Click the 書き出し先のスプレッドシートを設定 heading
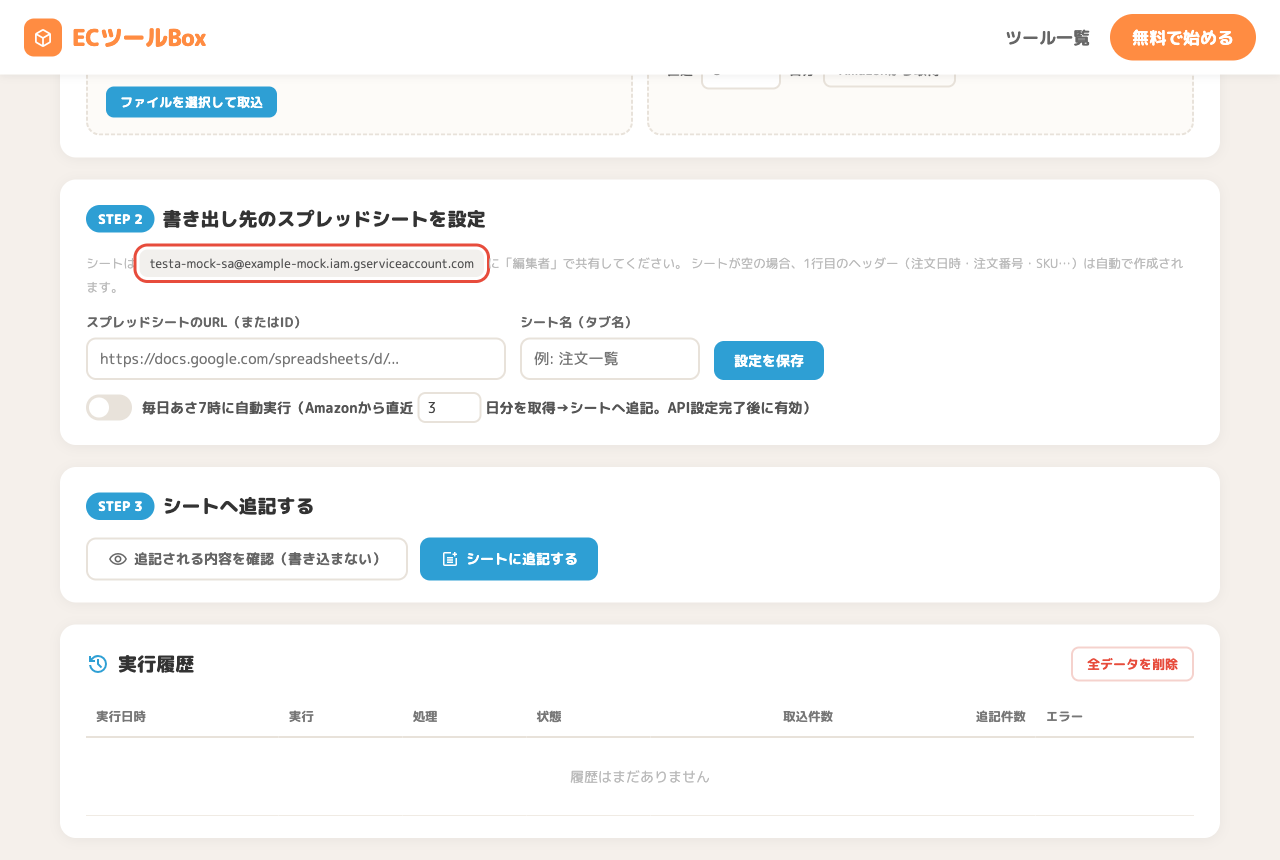Screen dimensions: 1280x860 324,219
